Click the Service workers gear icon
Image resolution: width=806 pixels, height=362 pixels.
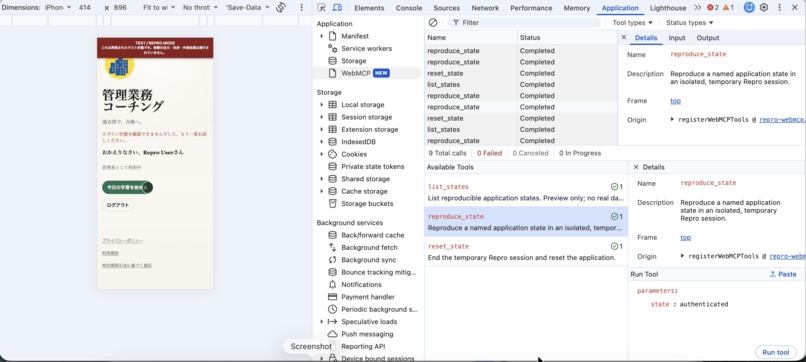tap(332, 48)
